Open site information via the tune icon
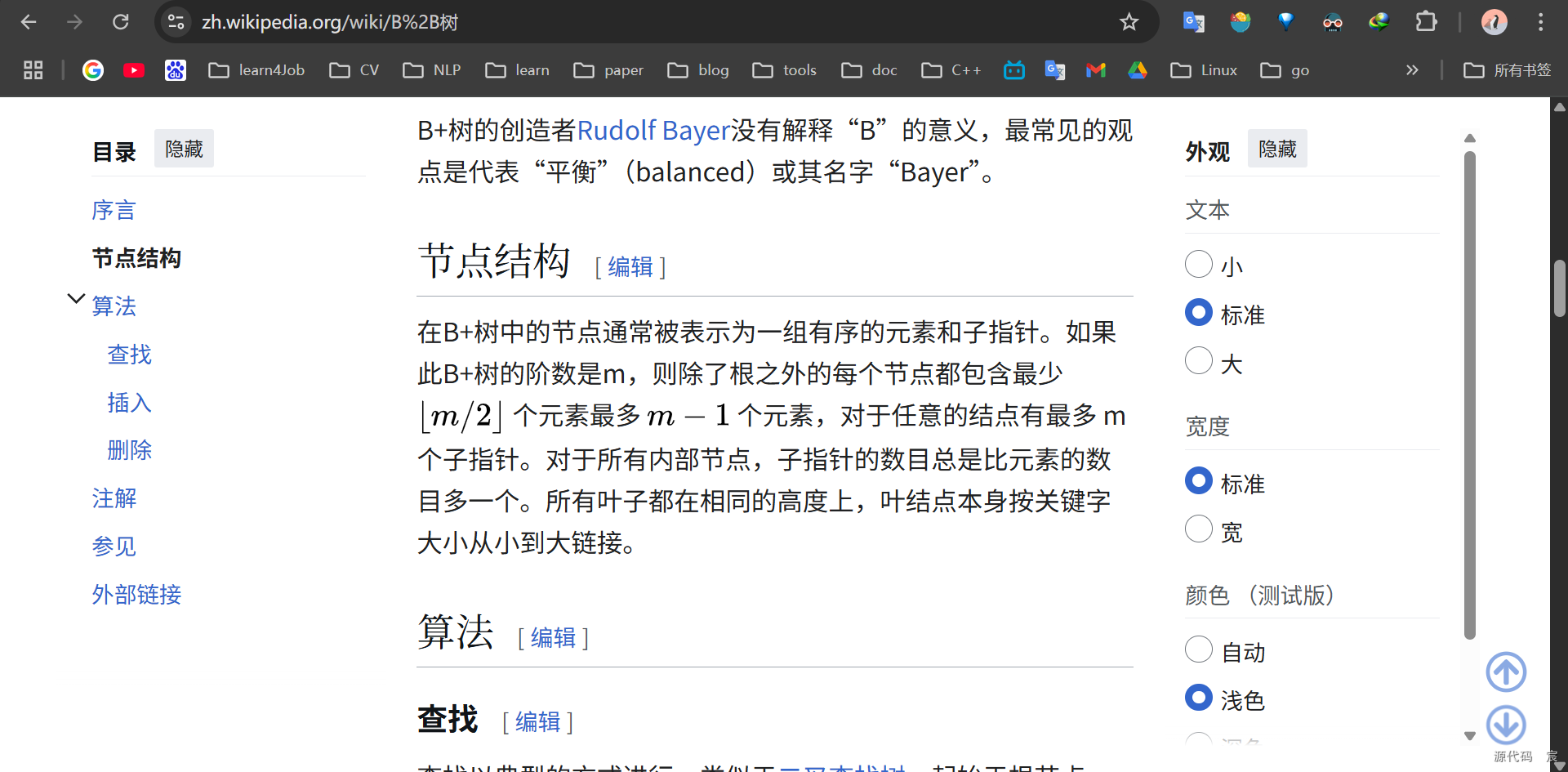Viewport: 1568px width, 772px height. [176, 22]
